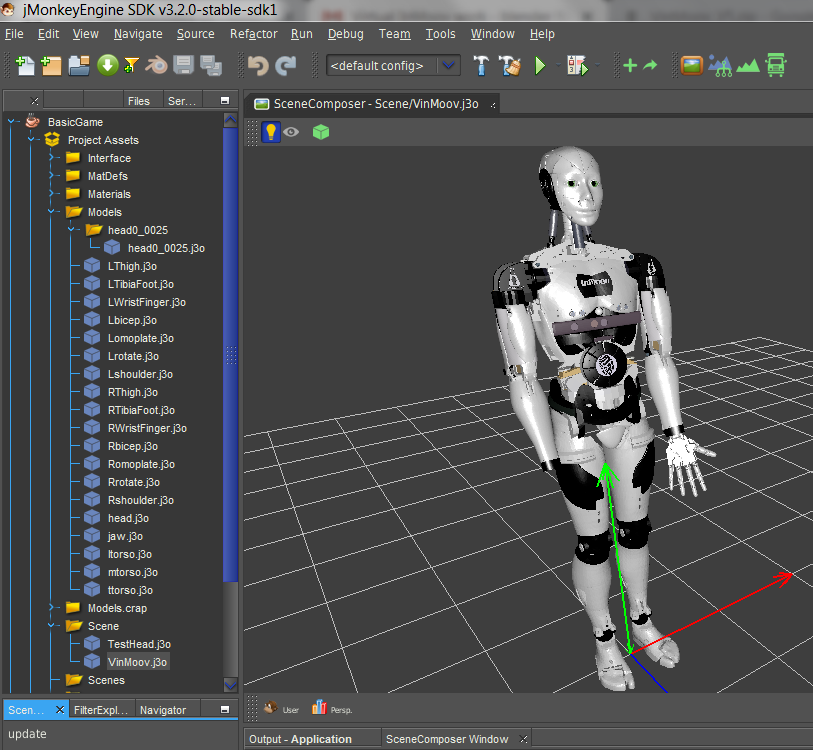The height and width of the screenshot is (750, 813).
Task: Click the Persp projection icon
Action: 319,707
